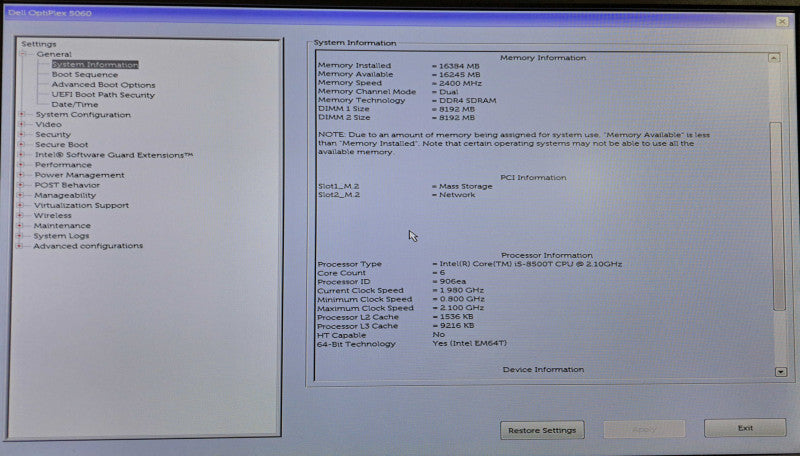Expand the Manageability node
Viewport: 800px width, 456px height.
point(20,195)
